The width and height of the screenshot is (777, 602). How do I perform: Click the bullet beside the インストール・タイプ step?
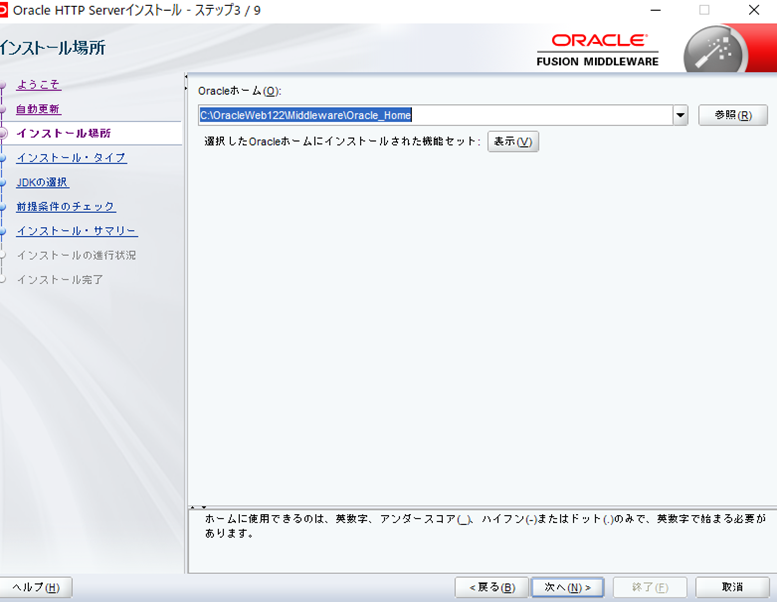(x=3, y=158)
